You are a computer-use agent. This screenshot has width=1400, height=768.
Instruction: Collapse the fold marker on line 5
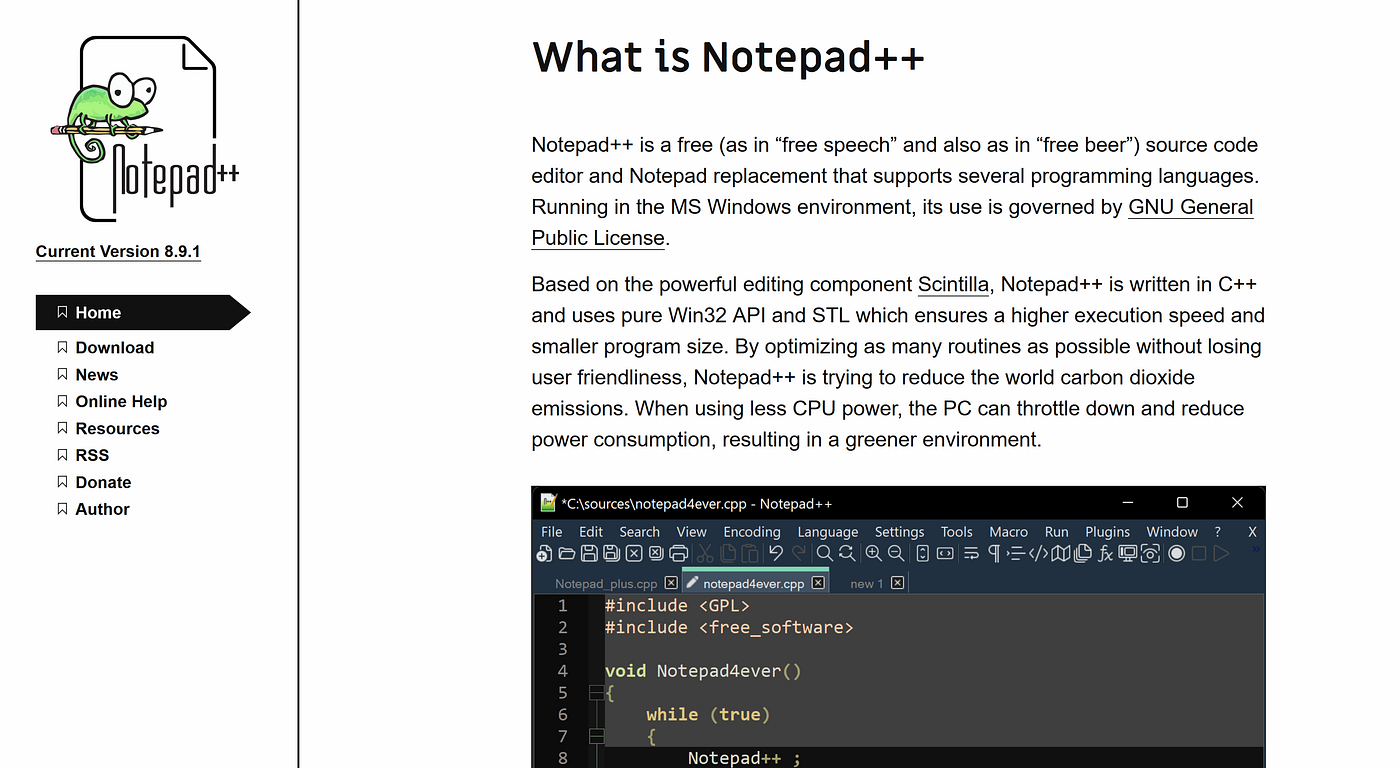pyautogui.click(x=596, y=692)
